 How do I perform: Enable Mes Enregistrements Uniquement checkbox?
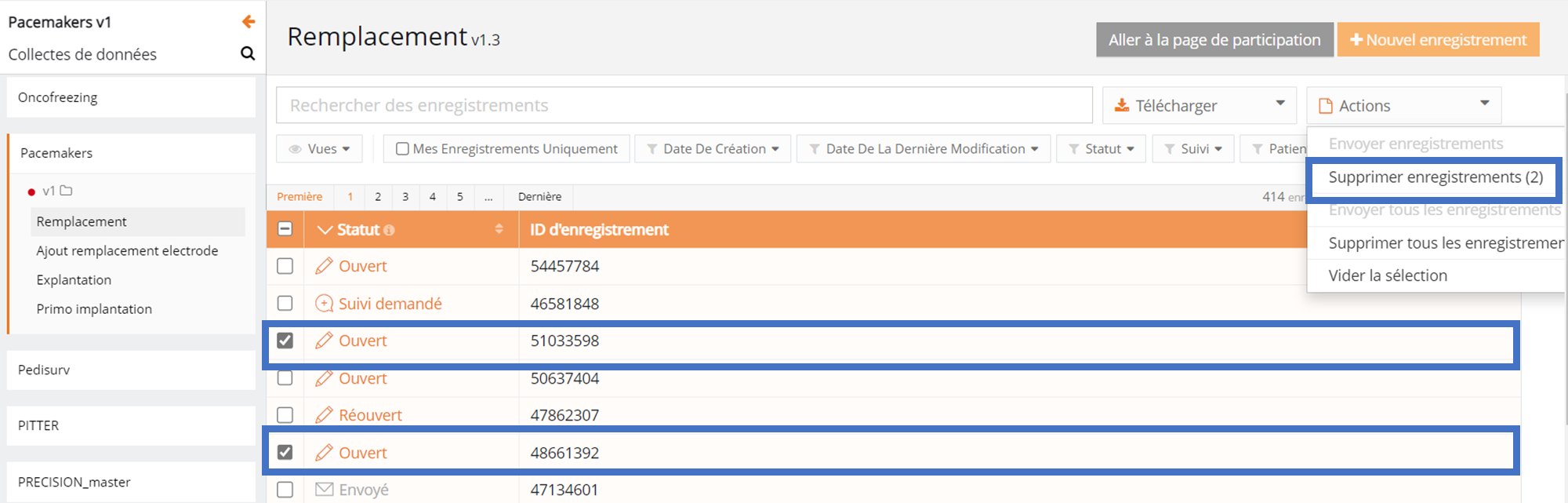click(402, 149)
